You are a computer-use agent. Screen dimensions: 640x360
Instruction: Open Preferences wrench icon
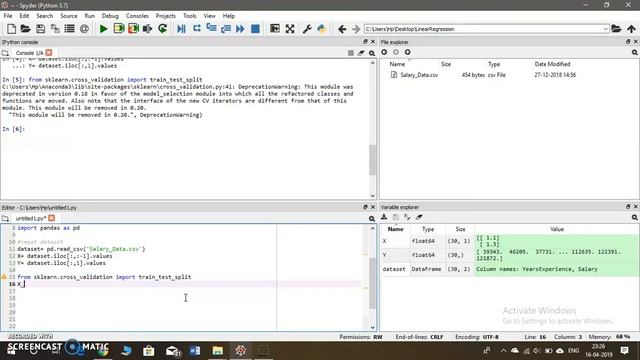[x=307, y=29]
